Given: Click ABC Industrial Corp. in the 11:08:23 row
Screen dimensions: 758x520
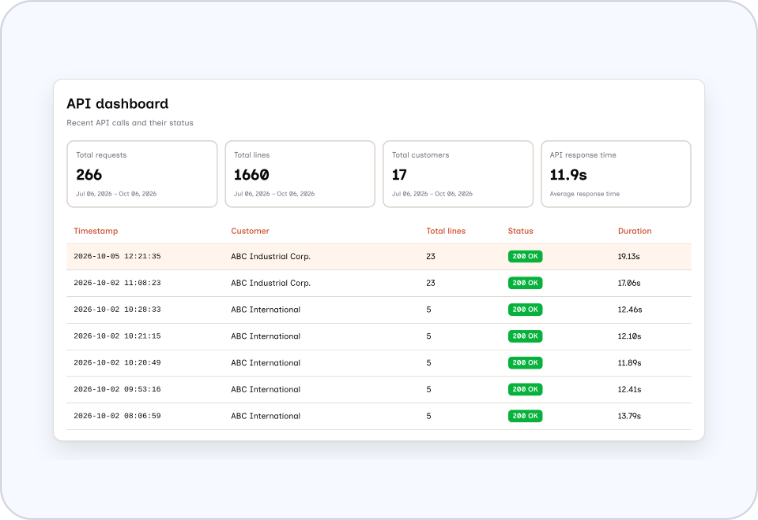Looking at the screenshot, I should pos(271,283).
